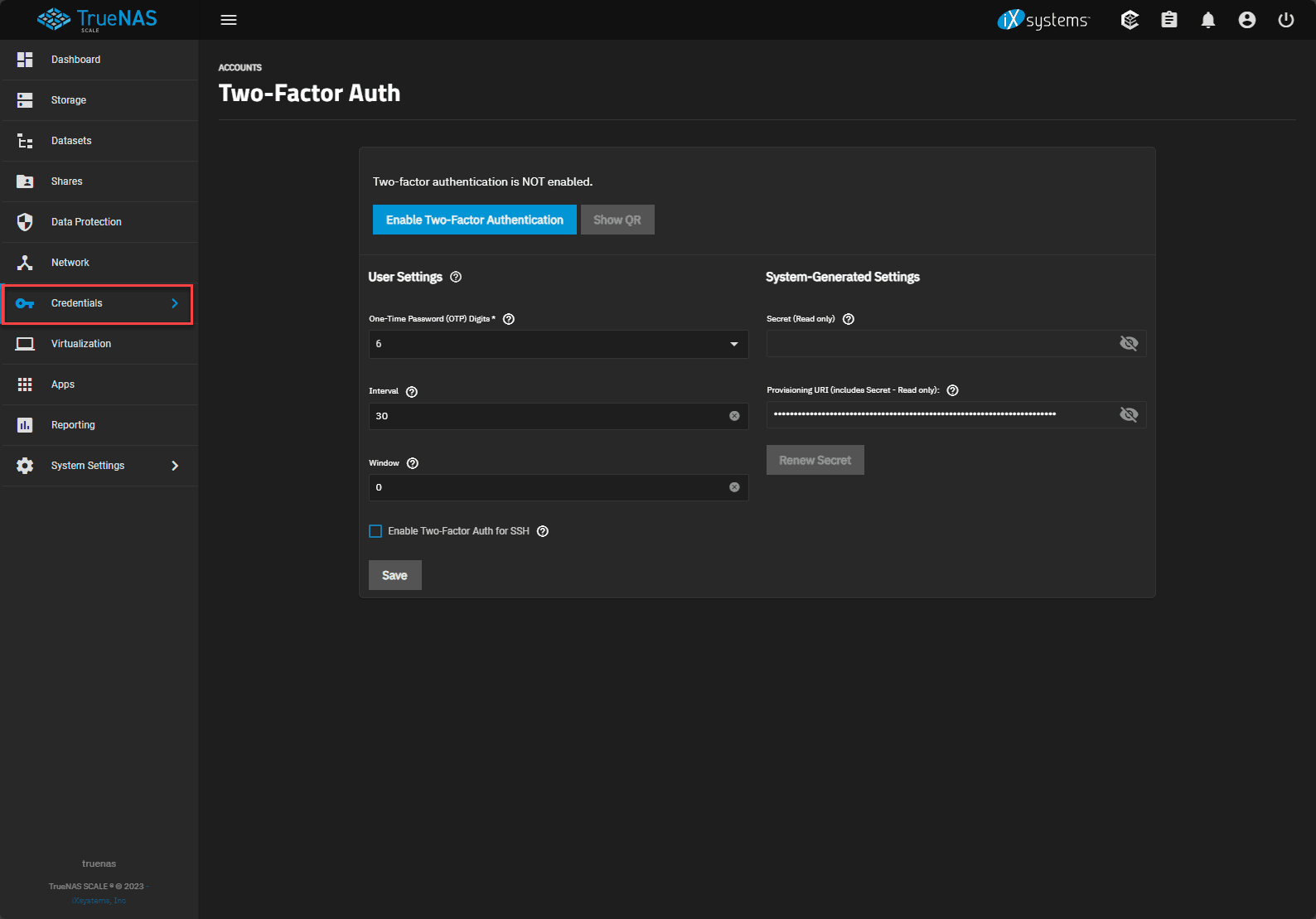Screen dimensions: 1316x919
Task: Click the Data Protection shield icon
Action: pyautogui.click(x=25, y=222)
